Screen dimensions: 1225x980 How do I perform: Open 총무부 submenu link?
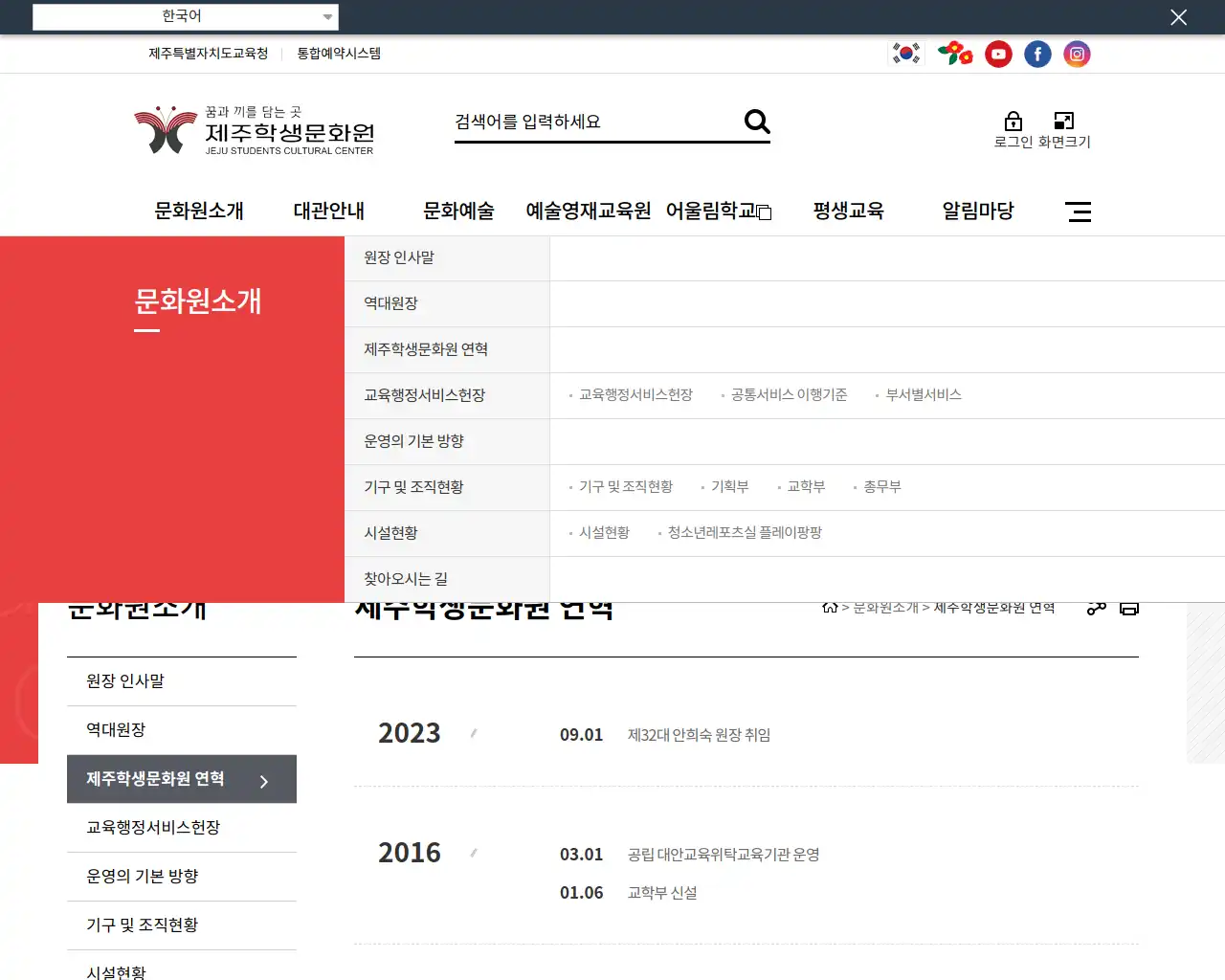pos(882,487)
